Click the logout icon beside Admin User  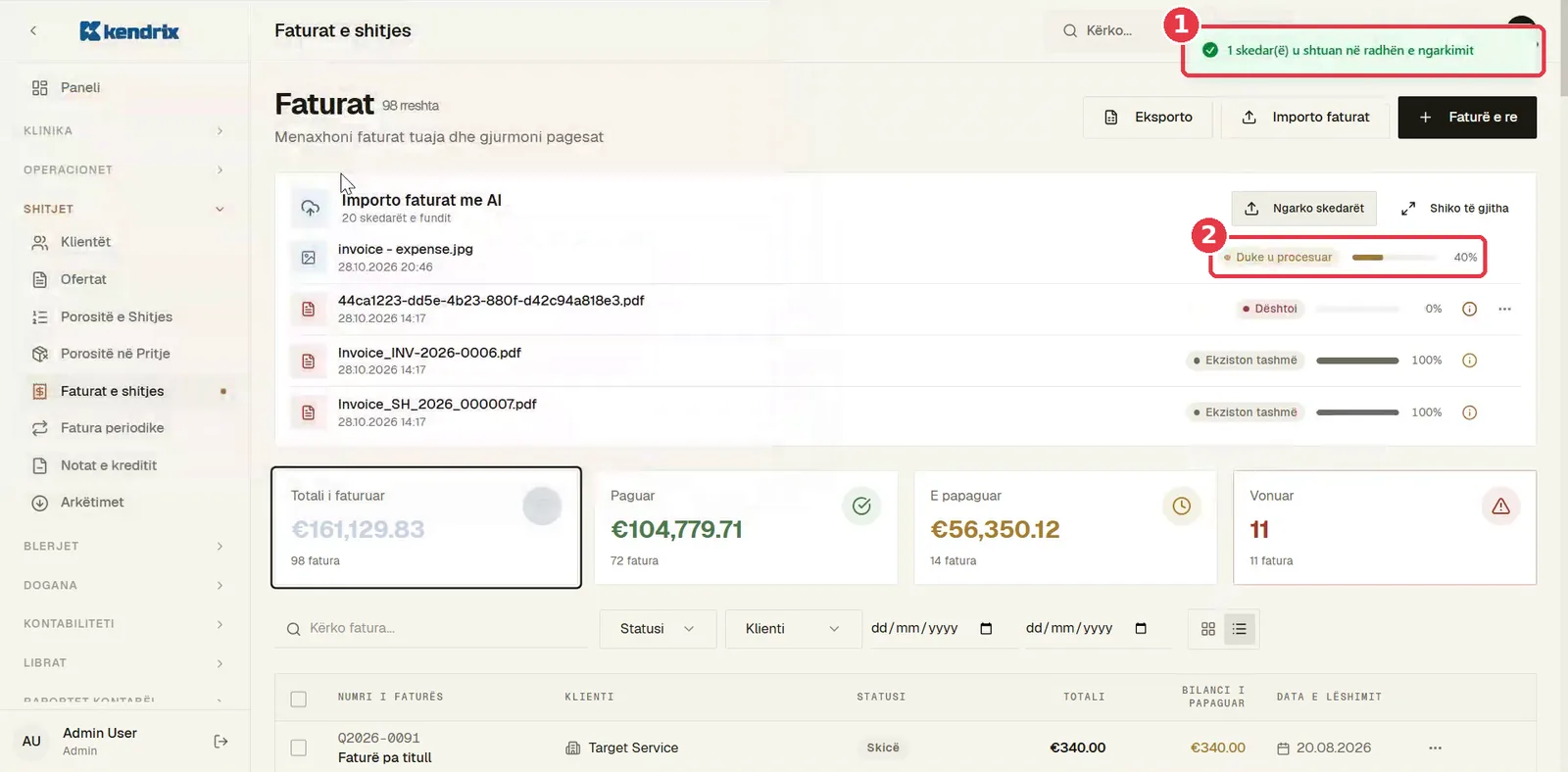click(x=220, y=742)
